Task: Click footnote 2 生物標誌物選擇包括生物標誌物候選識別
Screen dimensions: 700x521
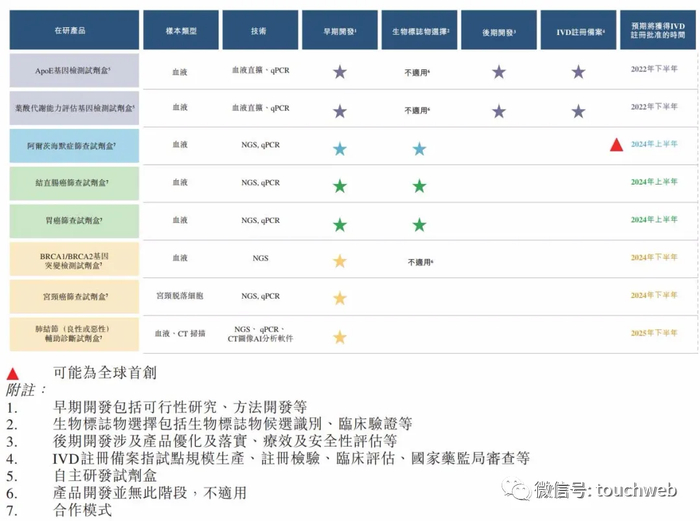Action: pos(232,424)
